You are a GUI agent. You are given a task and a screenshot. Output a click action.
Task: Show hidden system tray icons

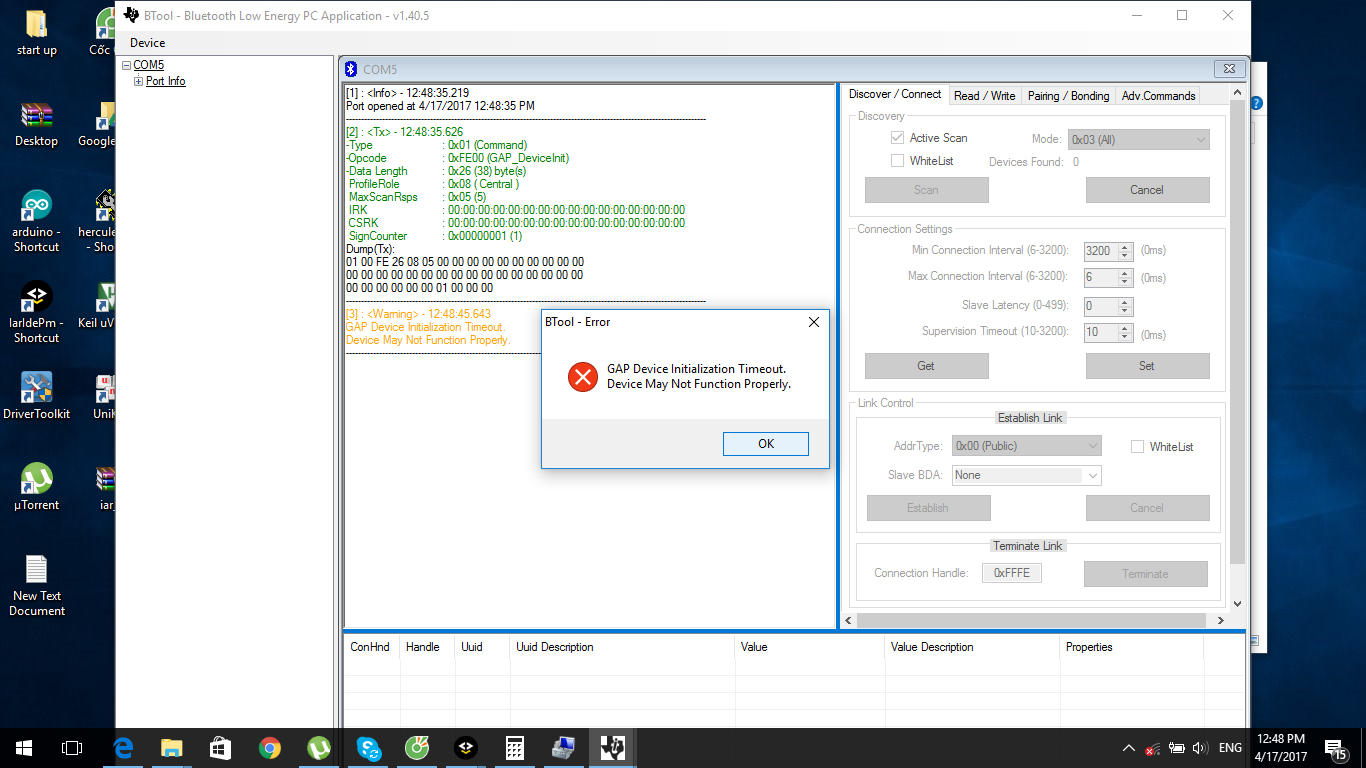1129,748
